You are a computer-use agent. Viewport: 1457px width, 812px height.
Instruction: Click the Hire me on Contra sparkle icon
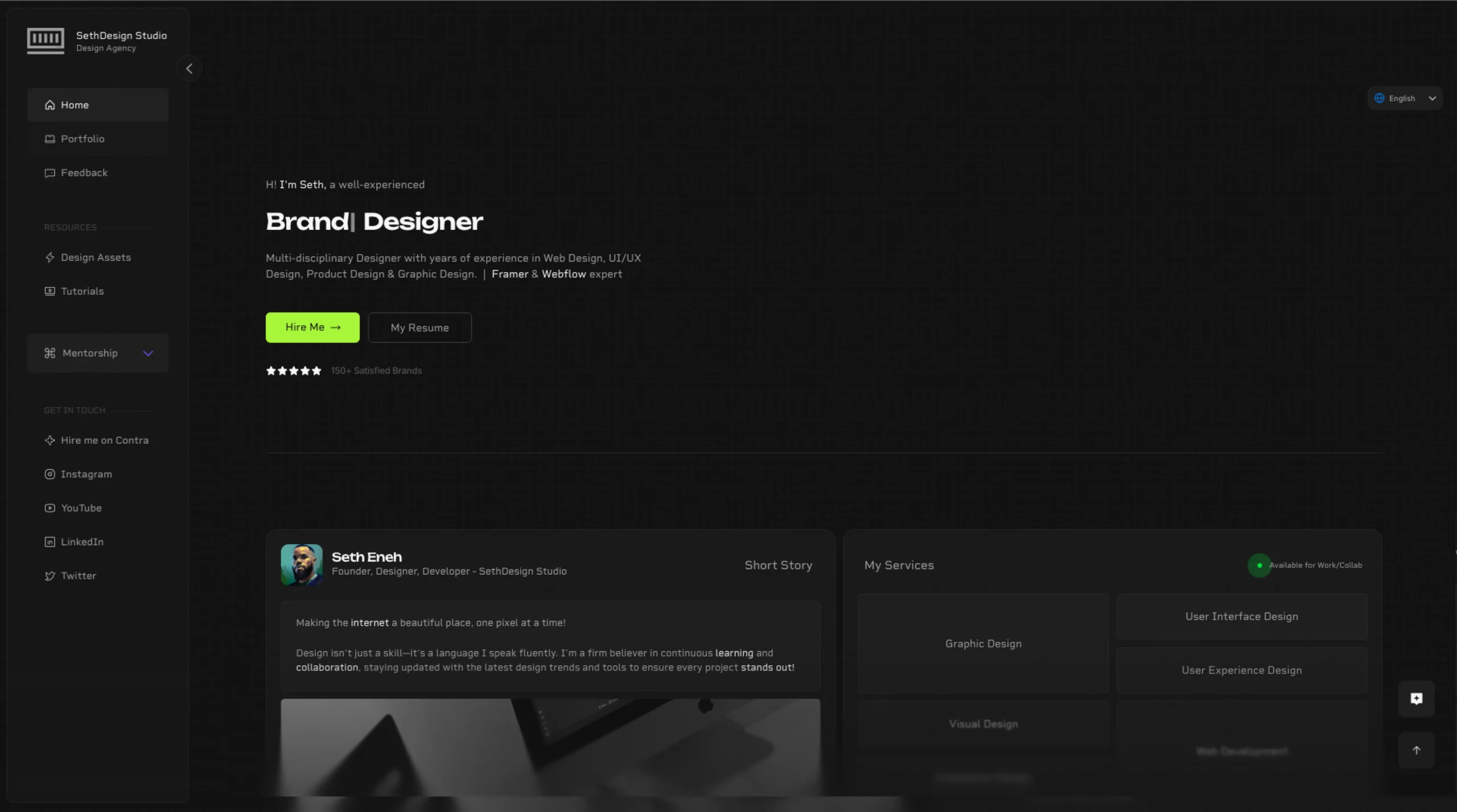50,440
